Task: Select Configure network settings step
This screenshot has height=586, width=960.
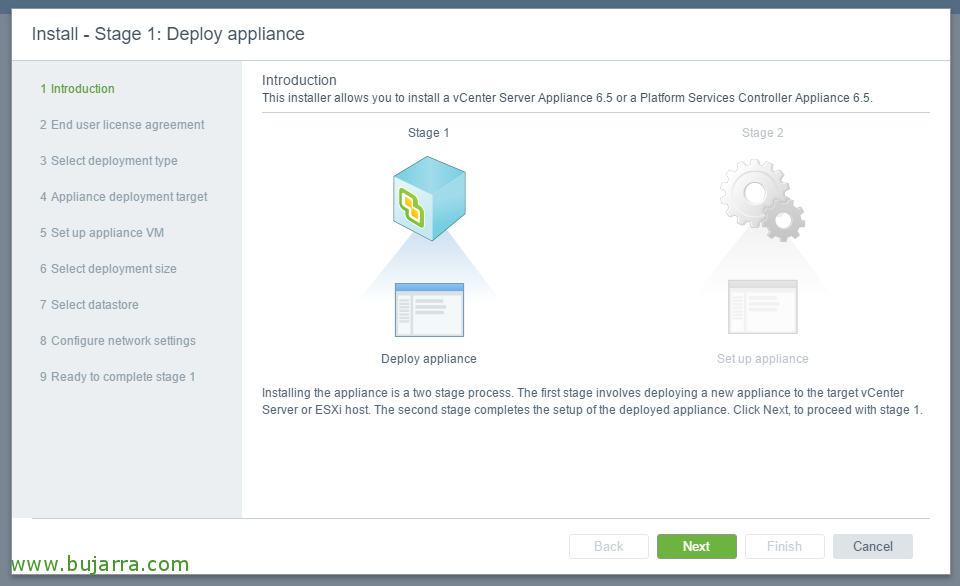Action: 118,341
